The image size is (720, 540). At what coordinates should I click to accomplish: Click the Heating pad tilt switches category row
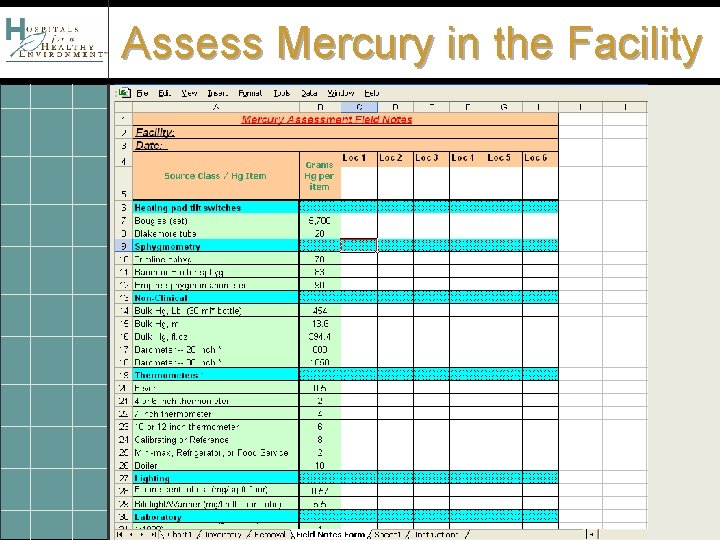coord(216,207)
